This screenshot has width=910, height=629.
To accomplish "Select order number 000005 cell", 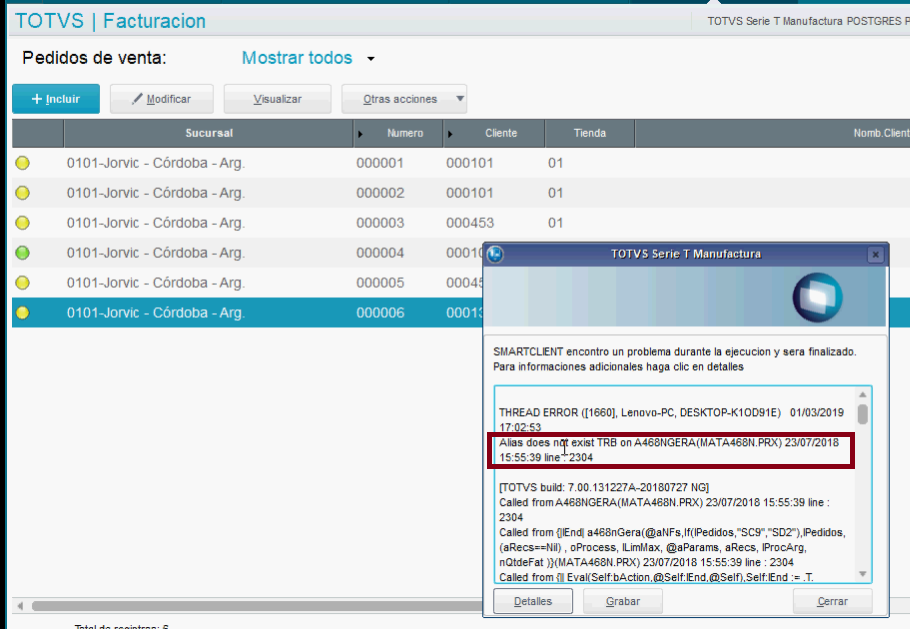I will (380, 283).
